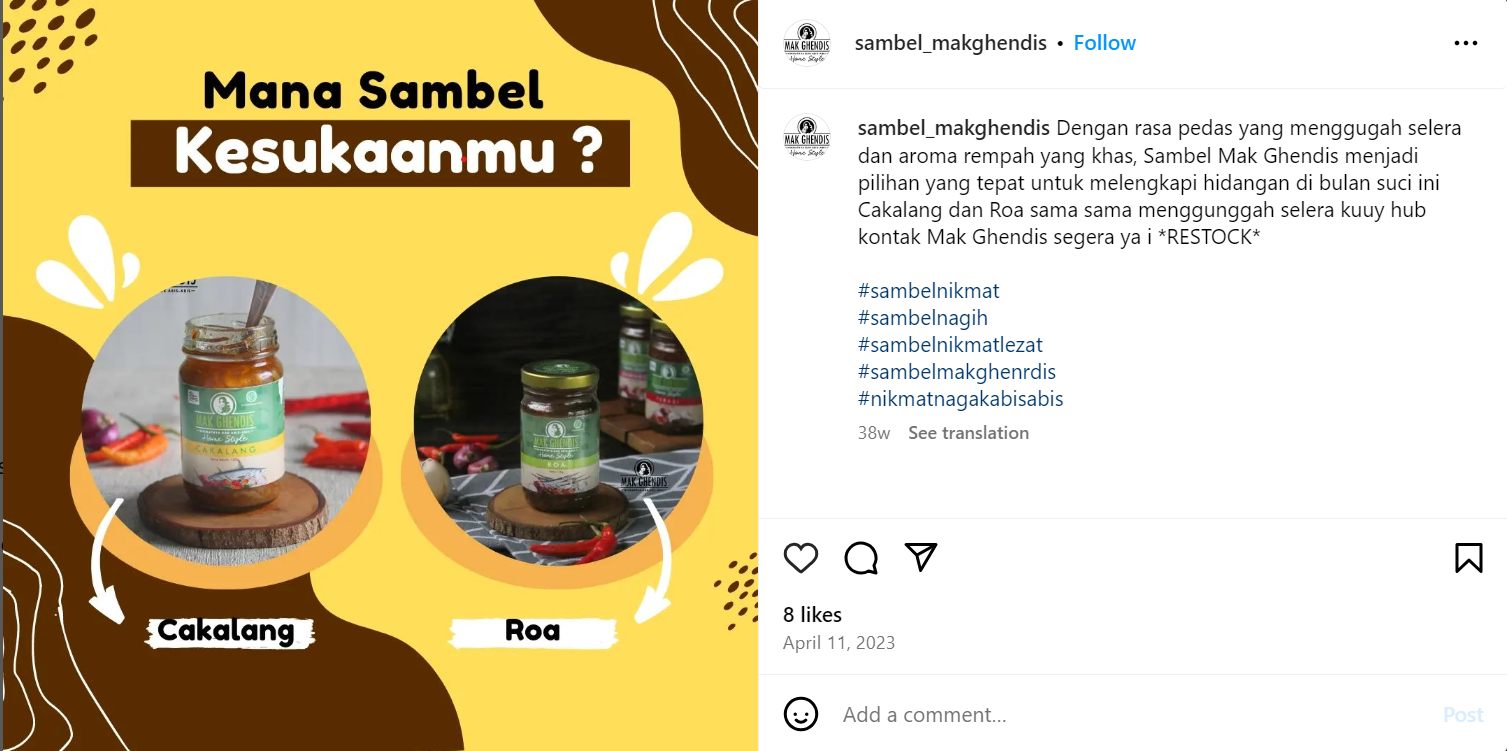The width and height of the screenshot is (1507, 751).
Task: Open sambel_makghendis username in the header
Action: [951, 43]
